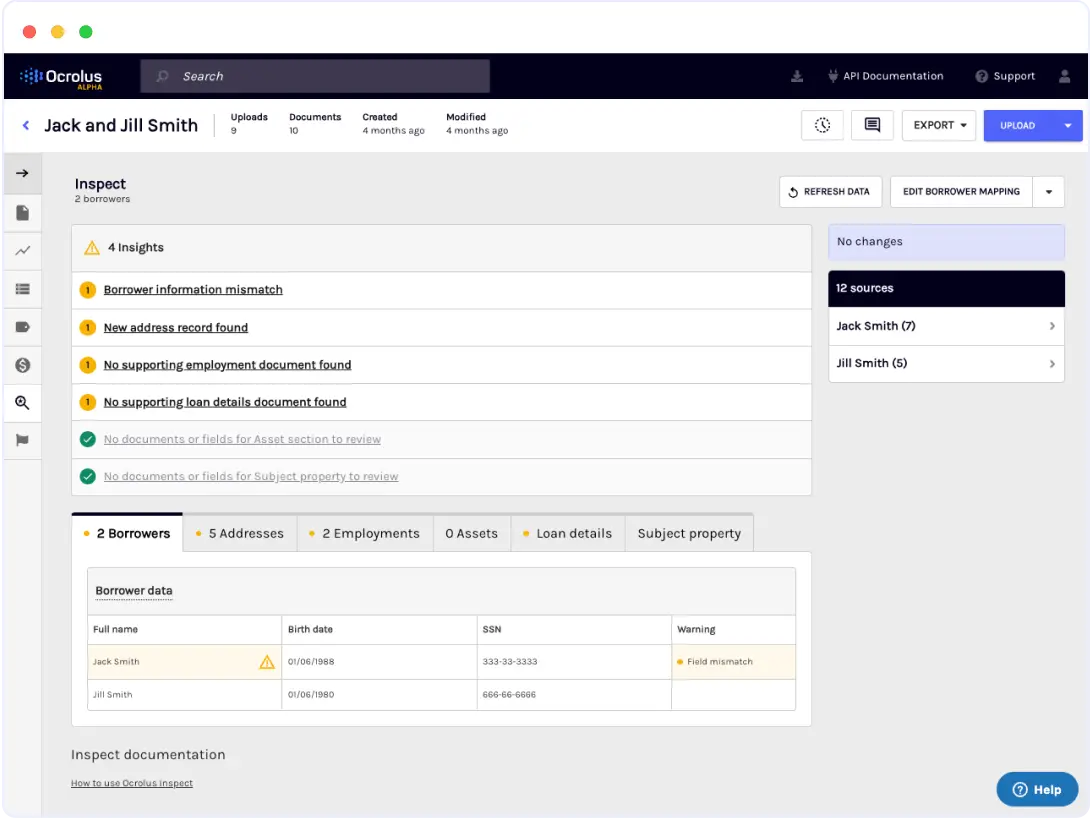Switch to the Loan details tab
1090x818 pixels.
[x=567, y=533]
